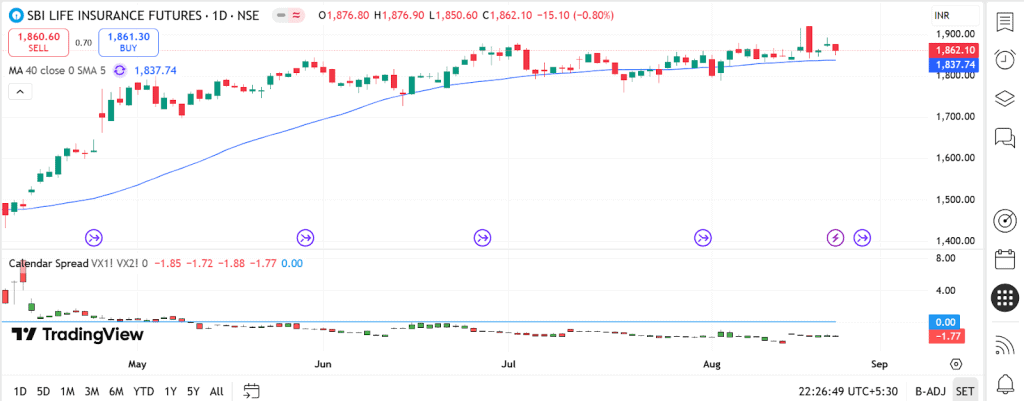This screenshot has width=1024, height=401.
Task: Select the 5Y time range
Action: point(193,391)
